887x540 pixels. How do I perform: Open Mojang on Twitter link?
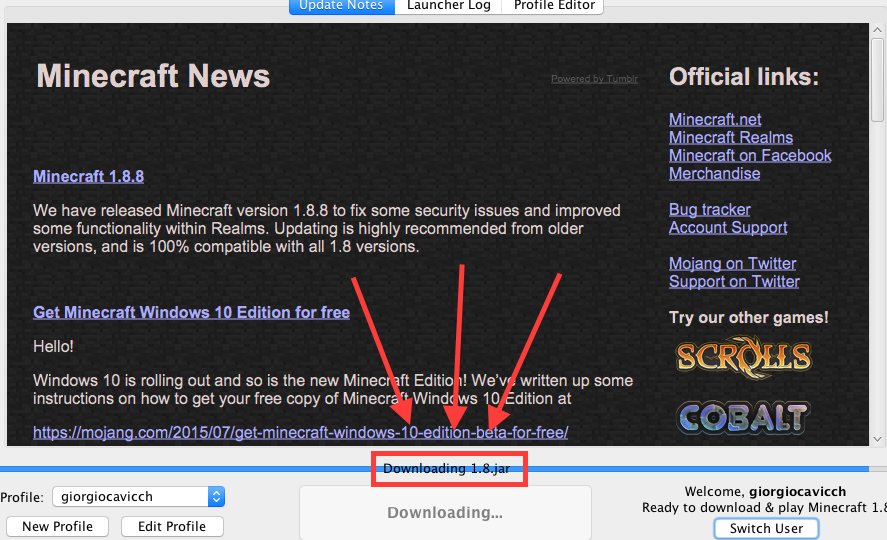point(733,263)
